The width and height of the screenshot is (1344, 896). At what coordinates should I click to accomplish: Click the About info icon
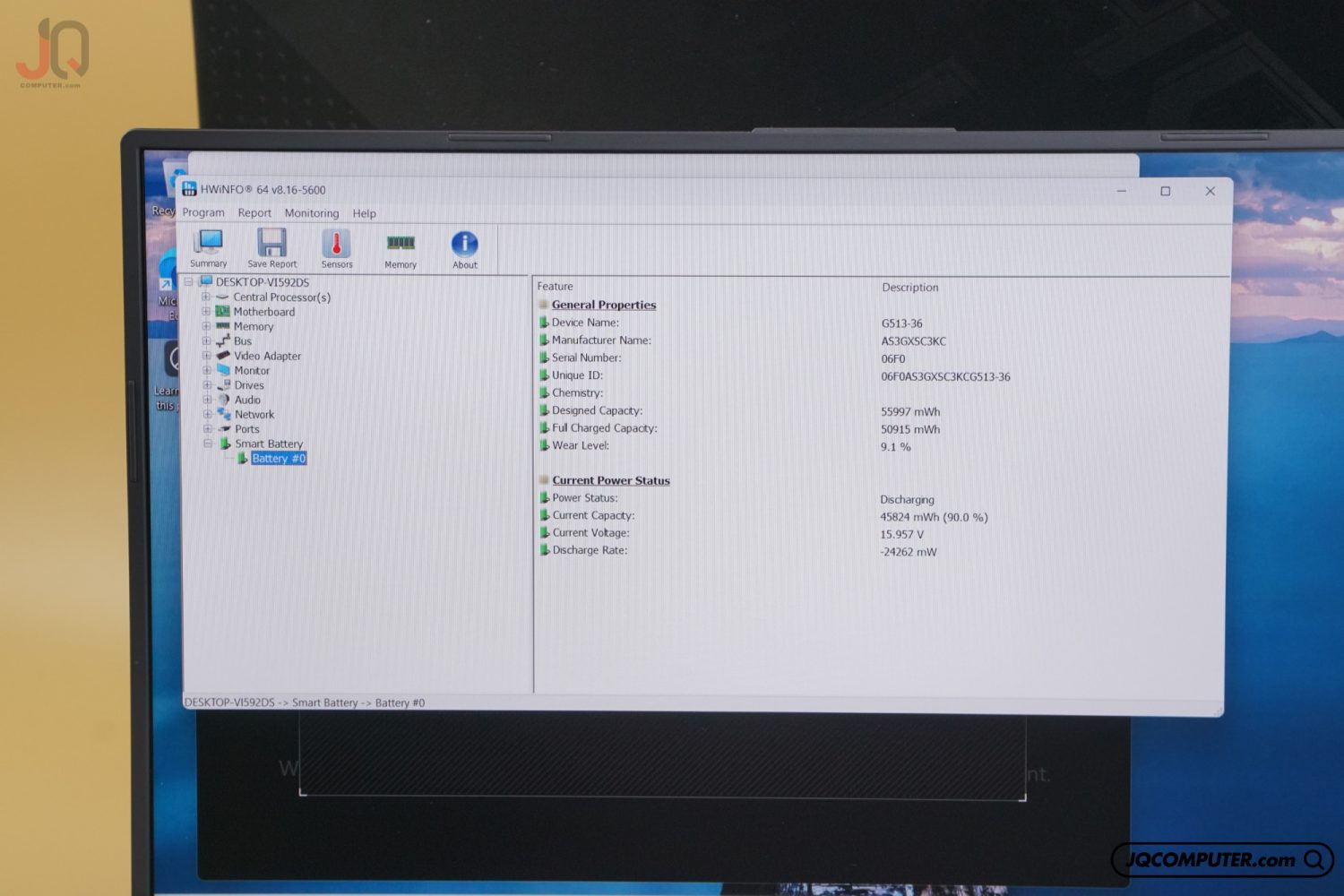click(464, 244)
